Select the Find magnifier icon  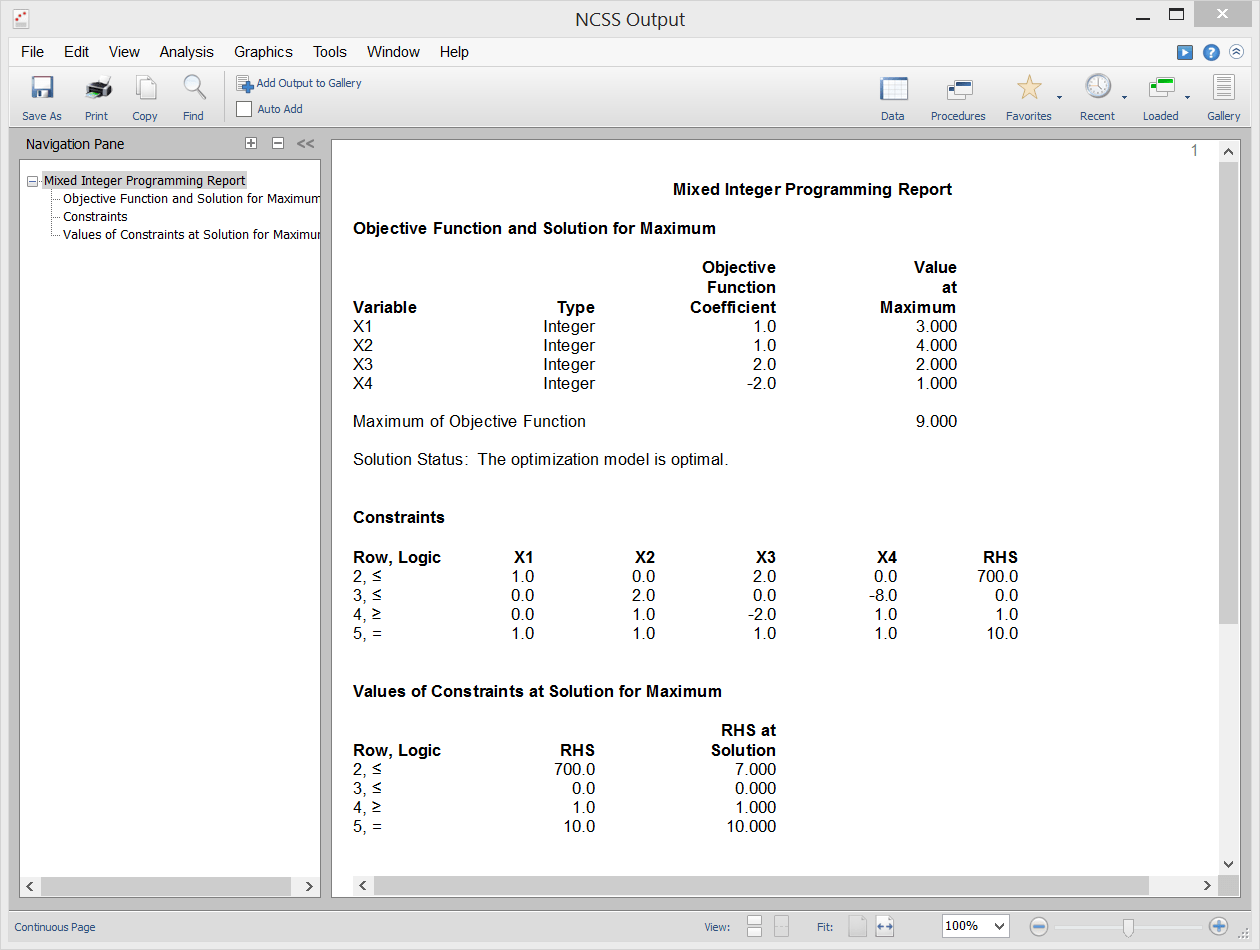(193, 95)
